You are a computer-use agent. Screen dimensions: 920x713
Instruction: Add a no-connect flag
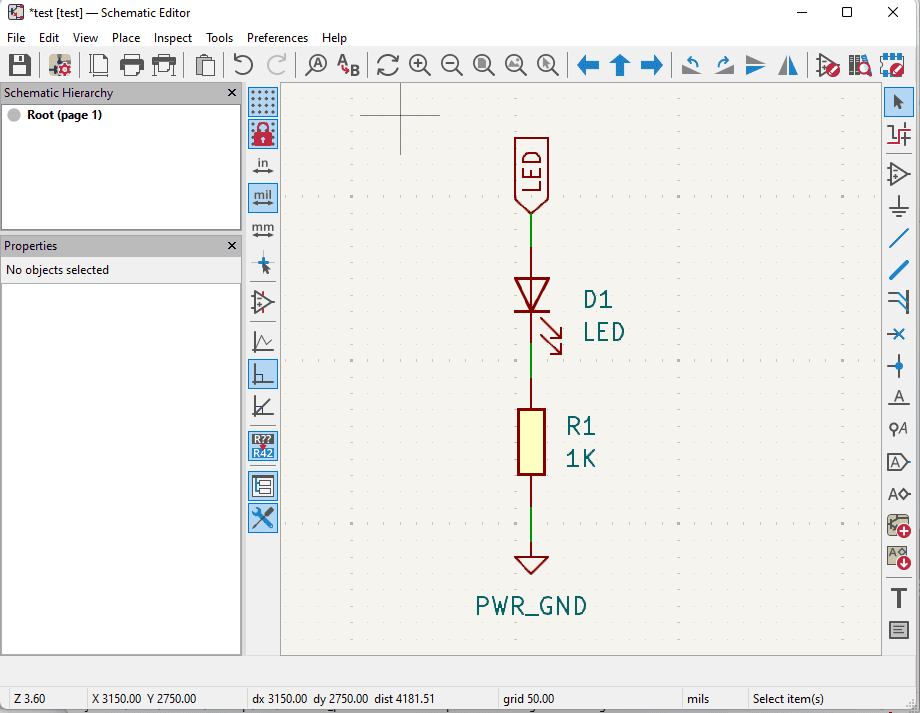[x=899, y=334]
